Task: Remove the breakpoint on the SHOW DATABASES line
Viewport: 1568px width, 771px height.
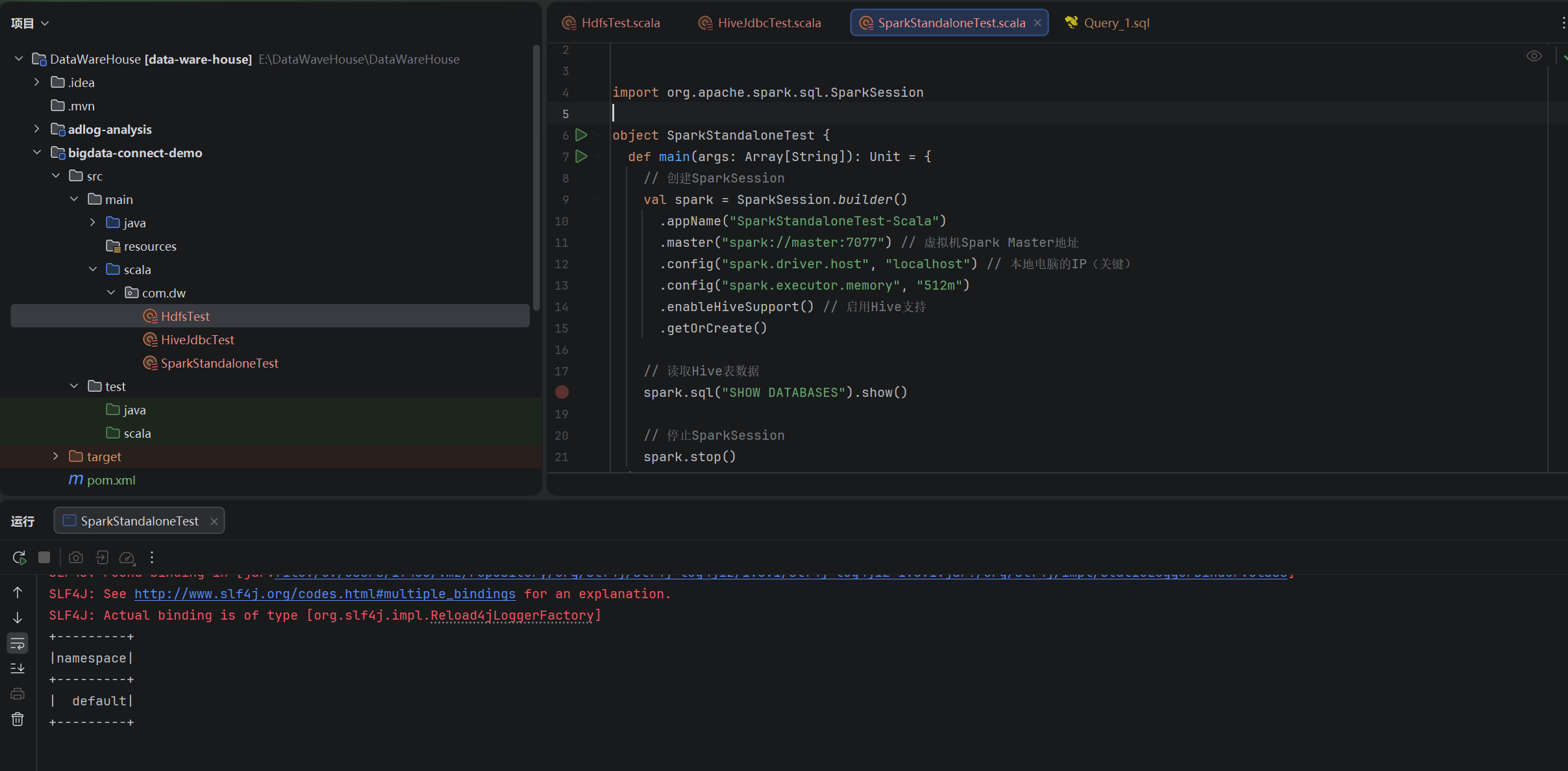Action: pos(562,392)
